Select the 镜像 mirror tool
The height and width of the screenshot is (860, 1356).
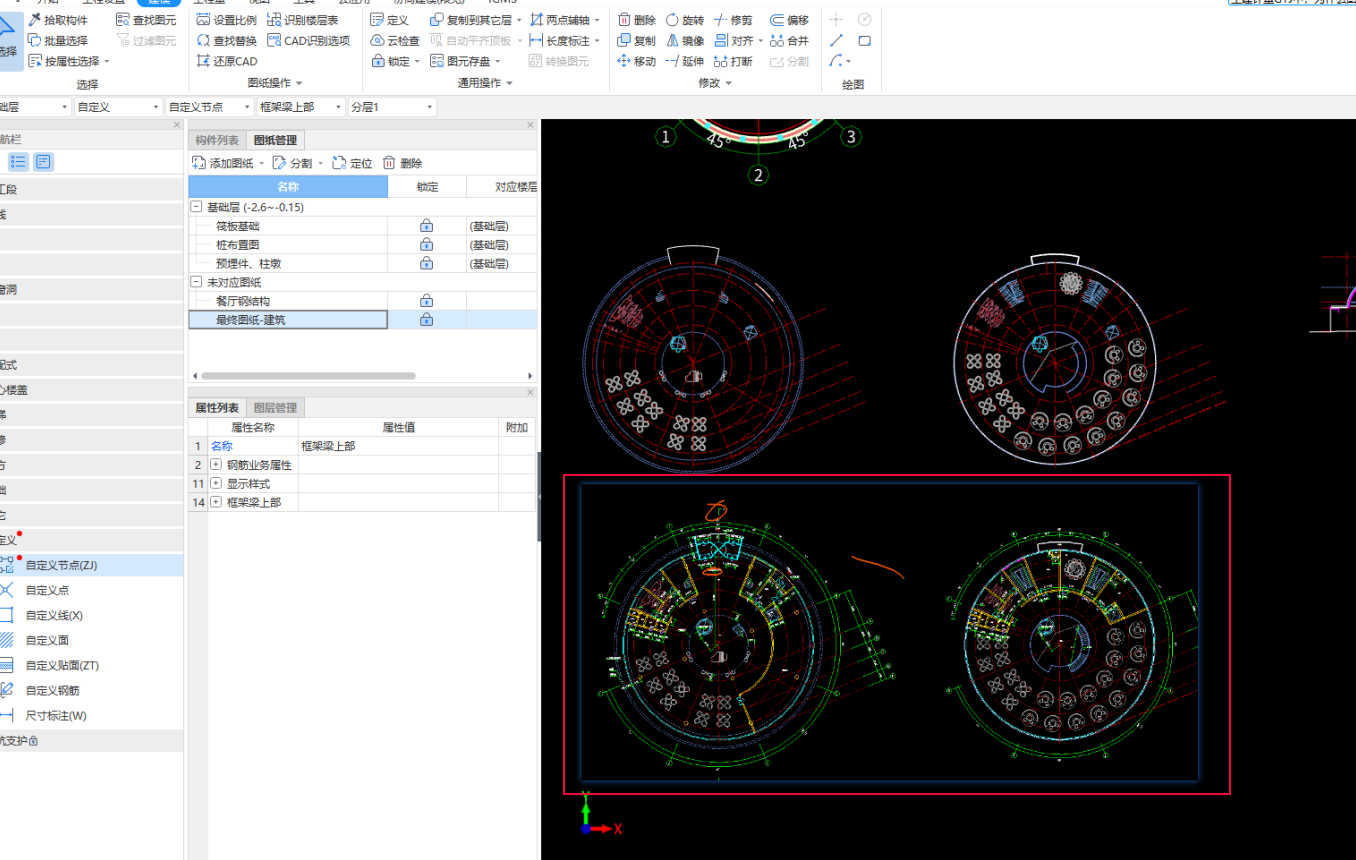(x=684, y=41)
